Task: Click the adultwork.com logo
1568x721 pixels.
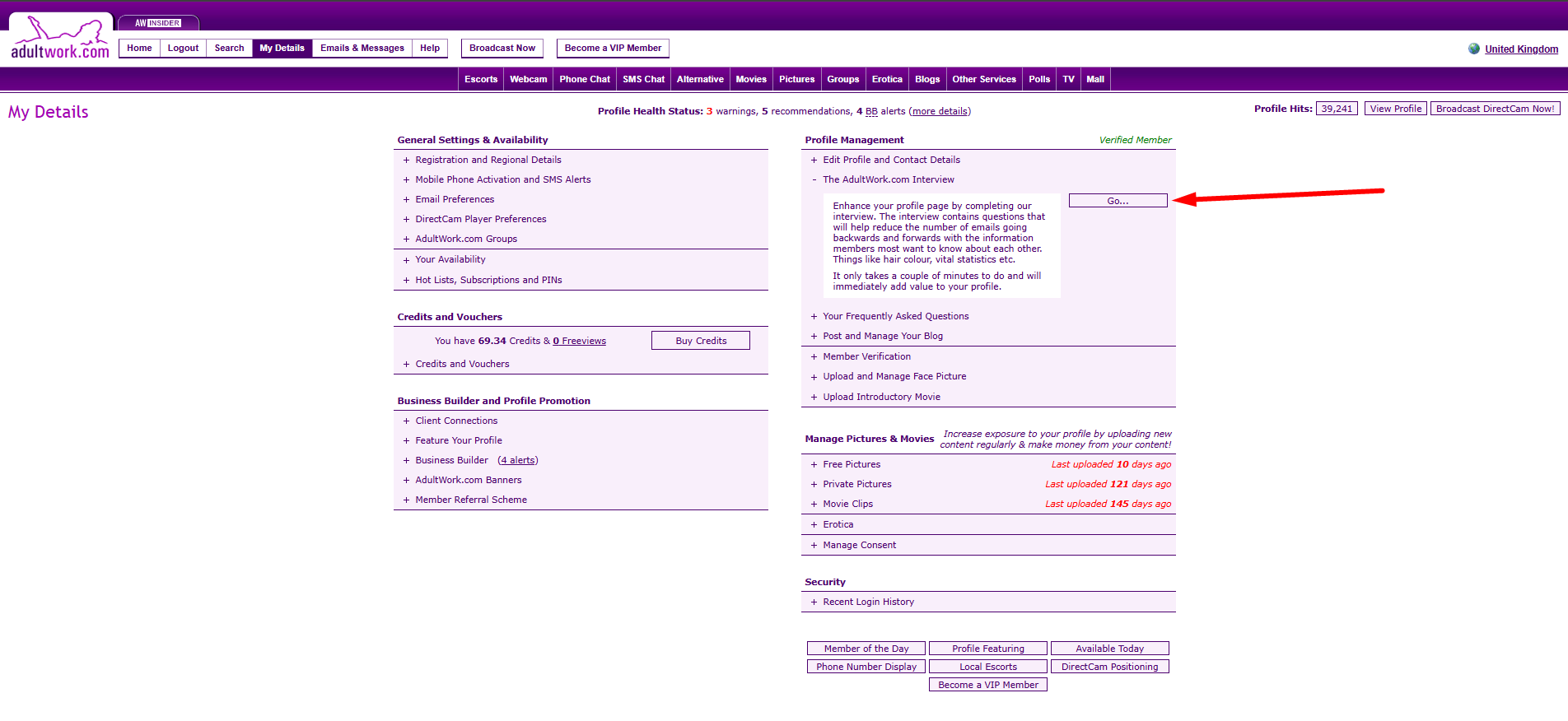Action: point(60,40)
